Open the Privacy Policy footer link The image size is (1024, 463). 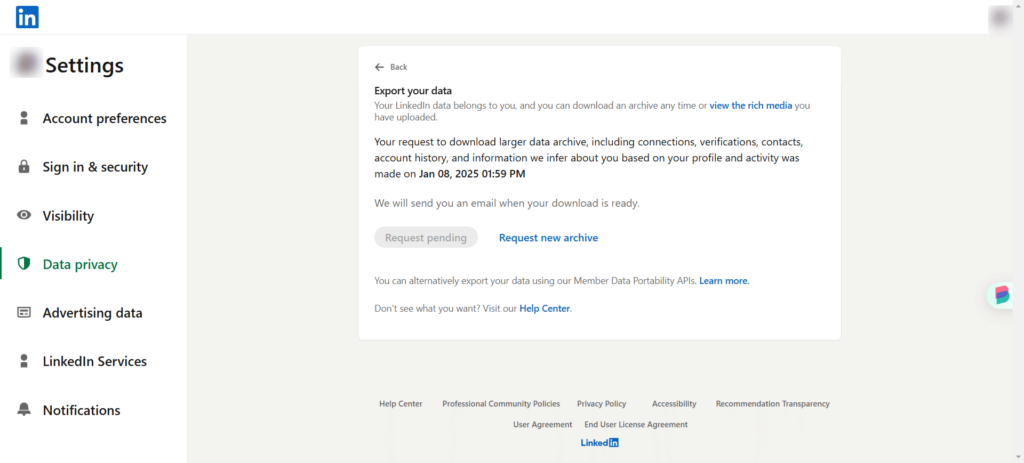click(601, 404)
